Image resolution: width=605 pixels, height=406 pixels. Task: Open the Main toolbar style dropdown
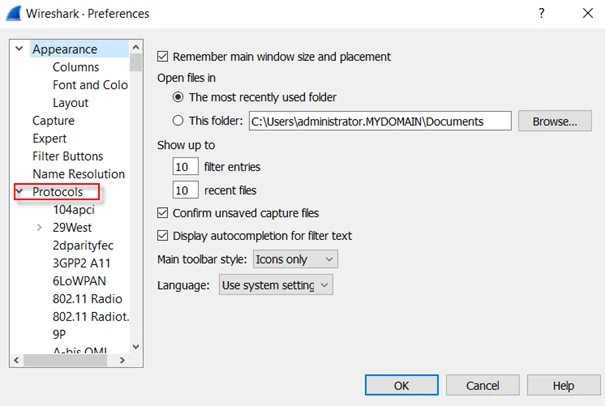coord(295,259)
